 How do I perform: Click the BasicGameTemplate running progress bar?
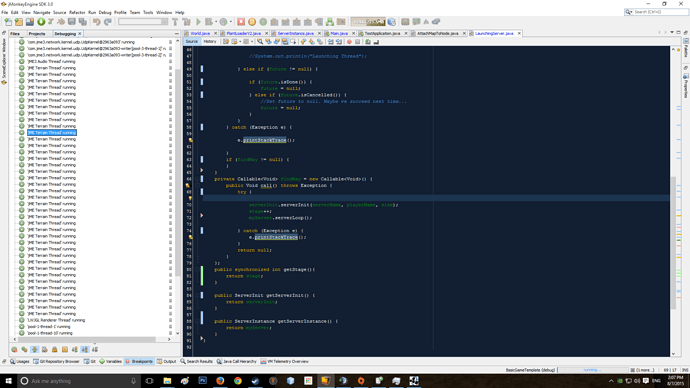coord(592,370)
